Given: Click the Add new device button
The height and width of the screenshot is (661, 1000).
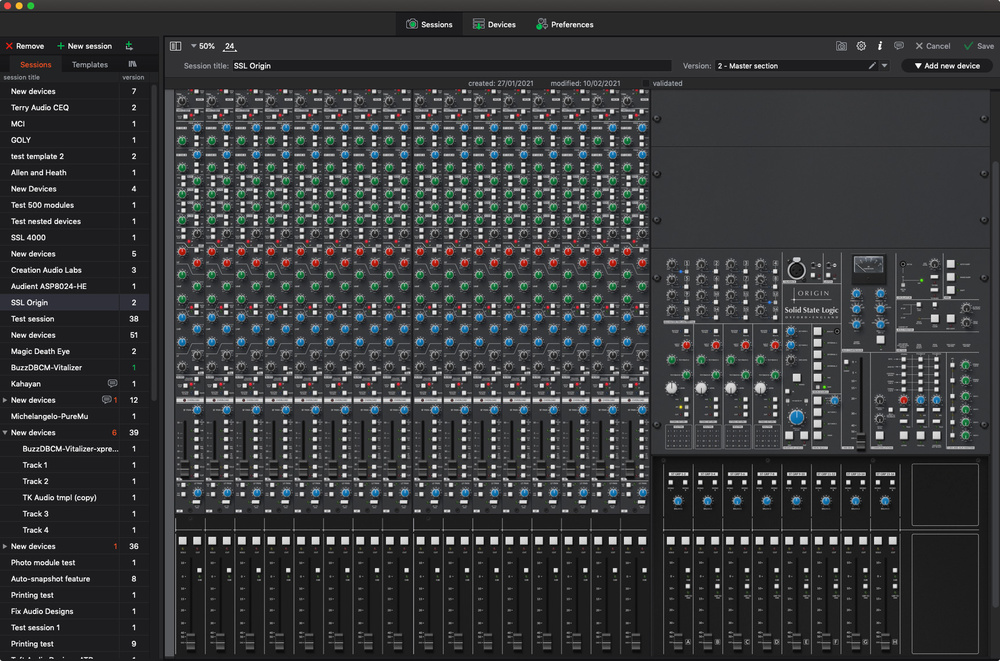Looking at the screenshot, I should click(x=946, y=66).
